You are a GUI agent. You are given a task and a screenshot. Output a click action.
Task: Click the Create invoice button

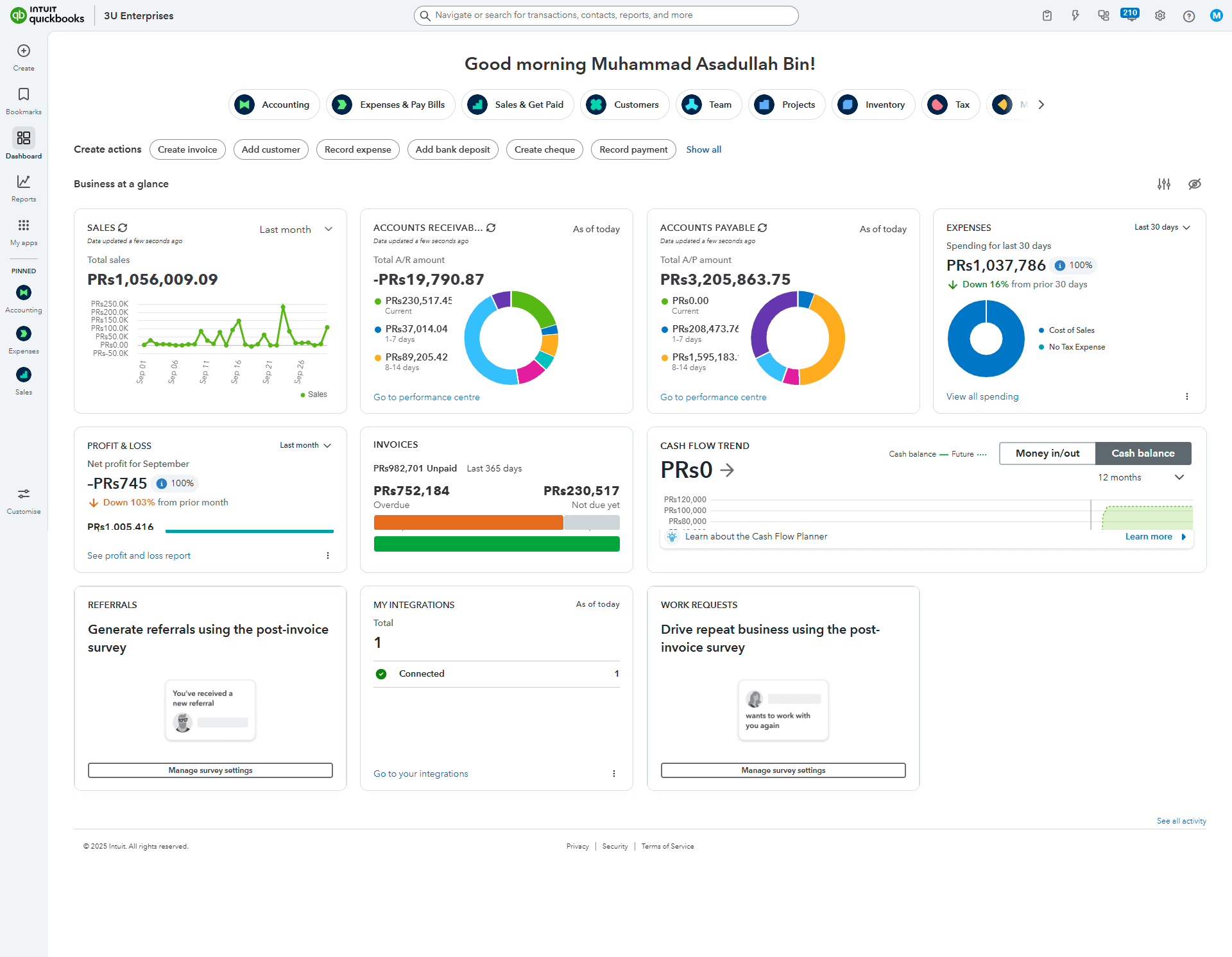[187, 149]
